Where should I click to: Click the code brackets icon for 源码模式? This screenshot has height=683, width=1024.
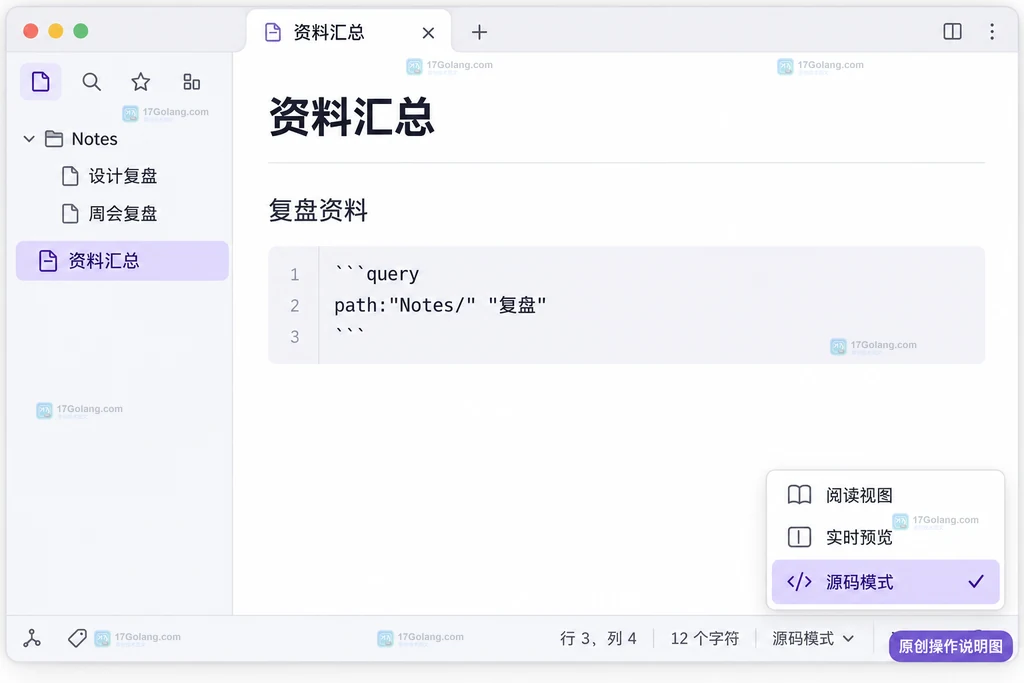tap(799, 581)
